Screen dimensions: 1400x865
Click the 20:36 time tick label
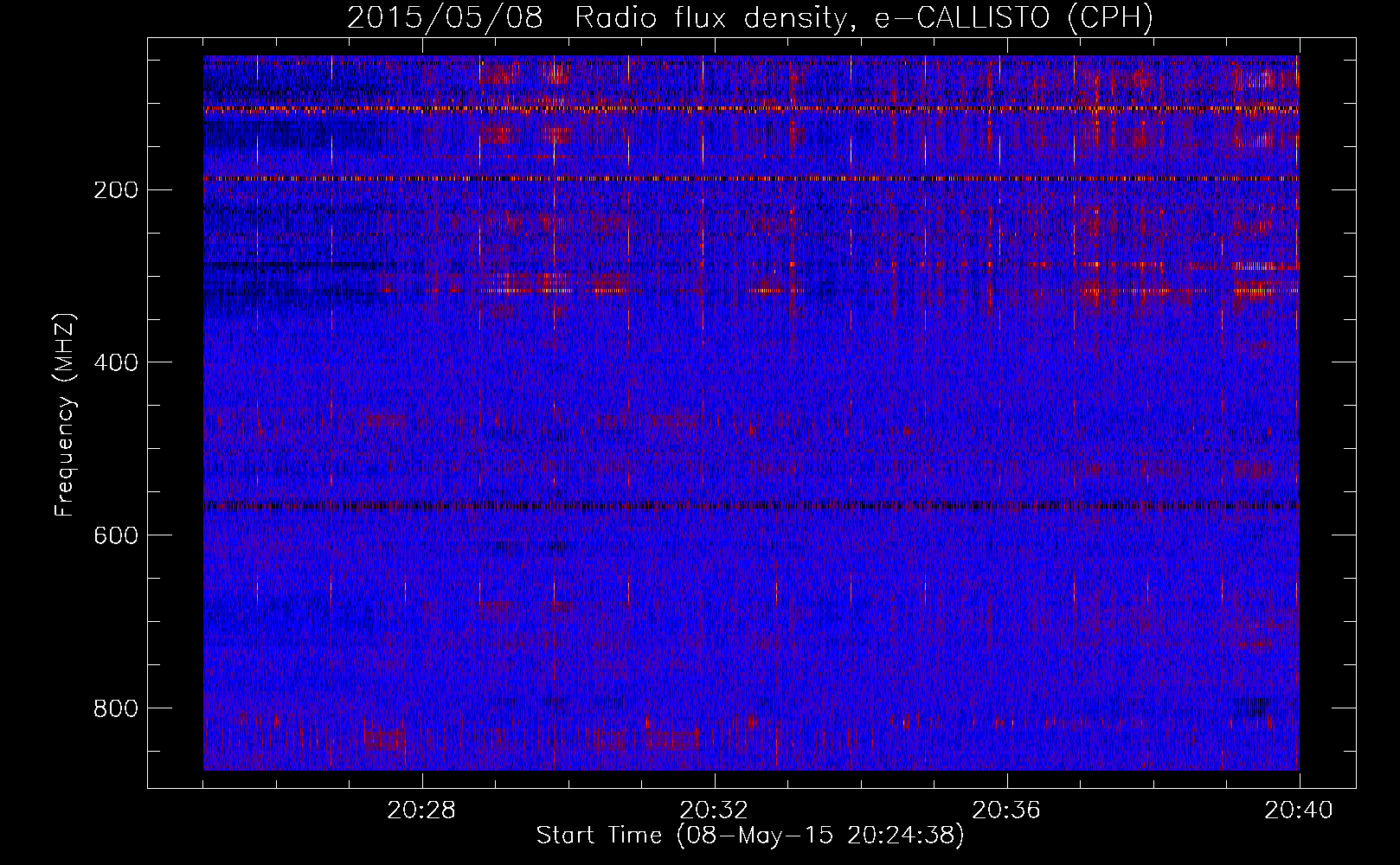1006,810
